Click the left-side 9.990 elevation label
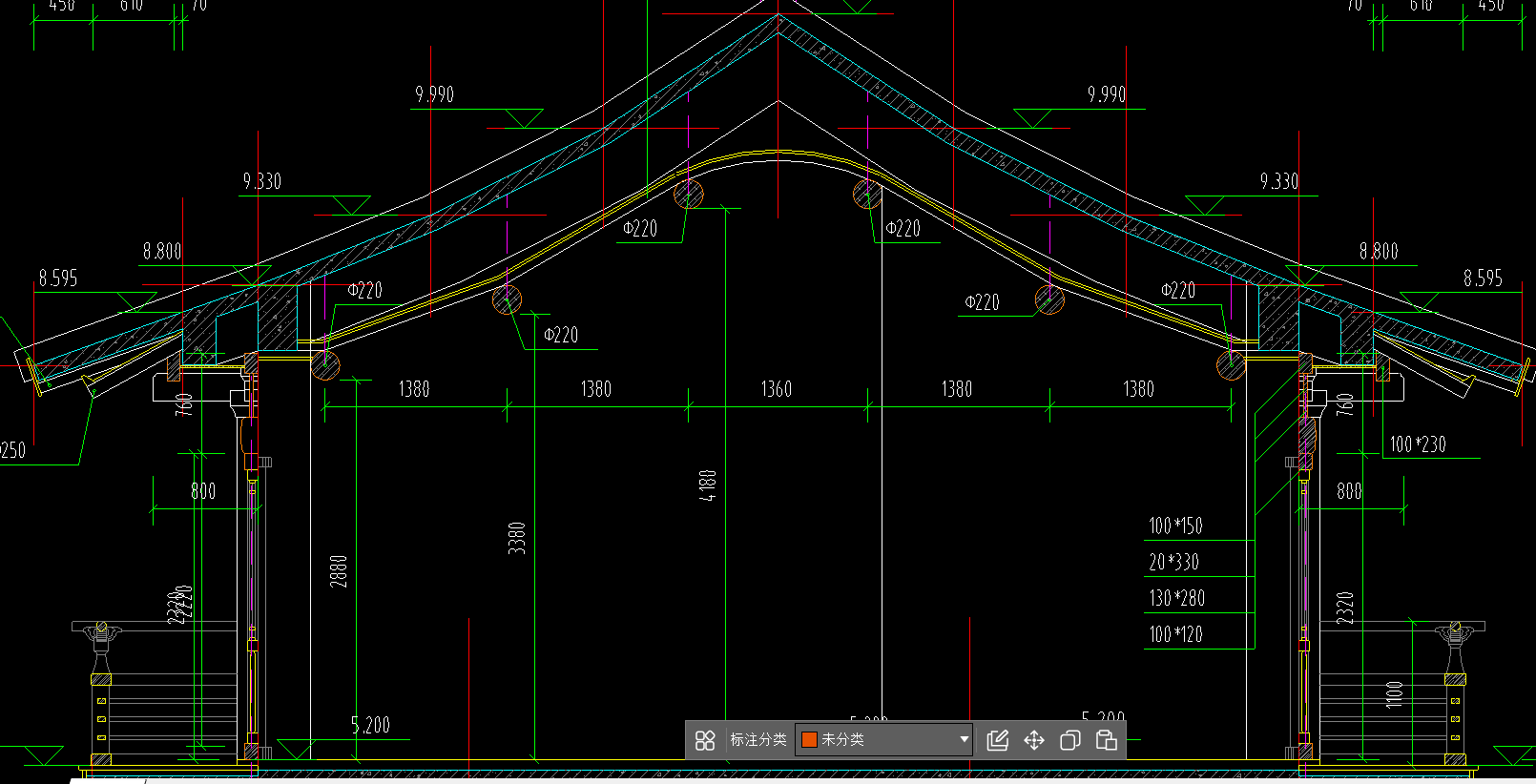The image size is (1536, 784). coord(434,94)
